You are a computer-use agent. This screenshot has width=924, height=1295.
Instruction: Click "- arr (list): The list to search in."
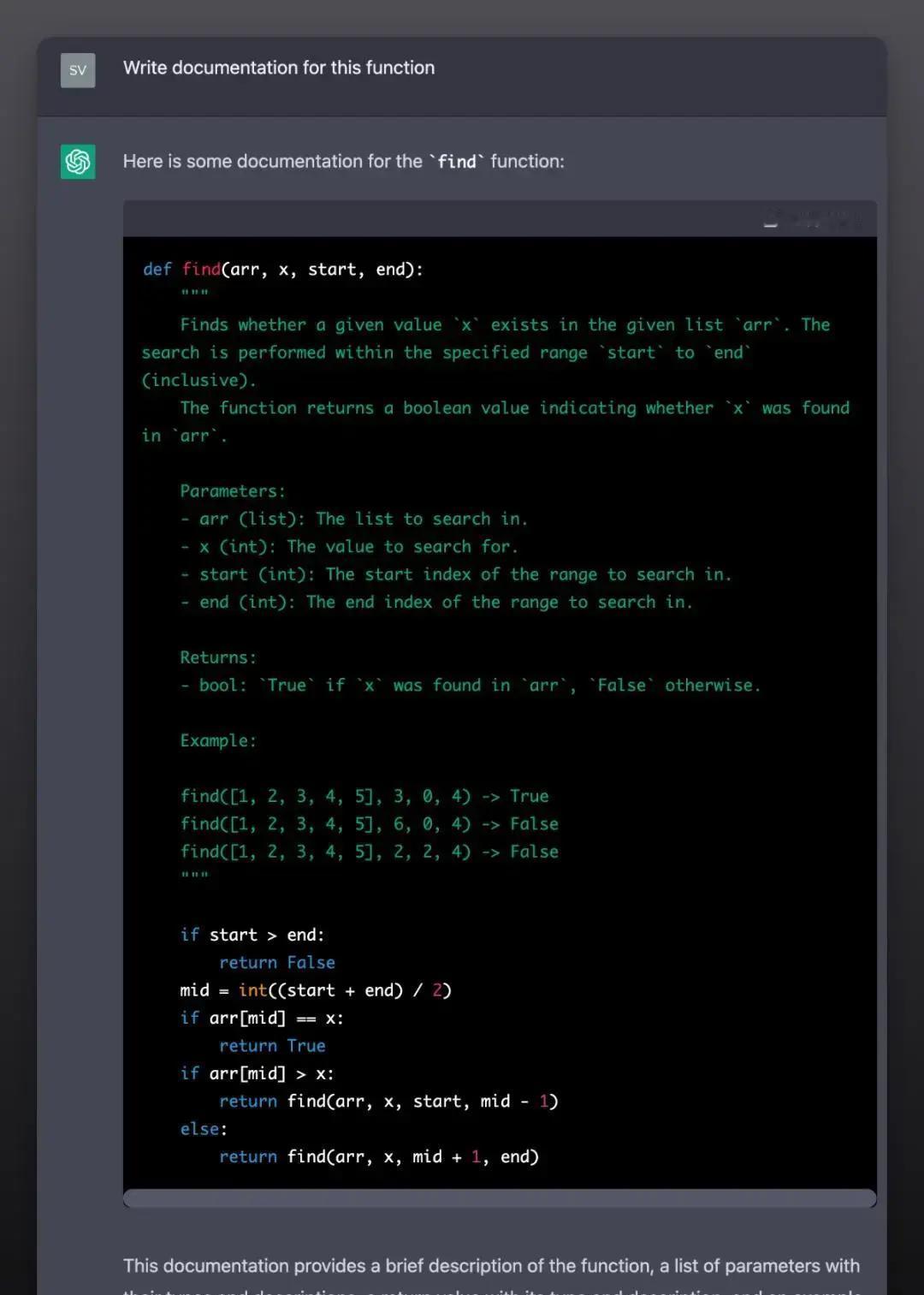pyautogui.click(x=353, y=519)
